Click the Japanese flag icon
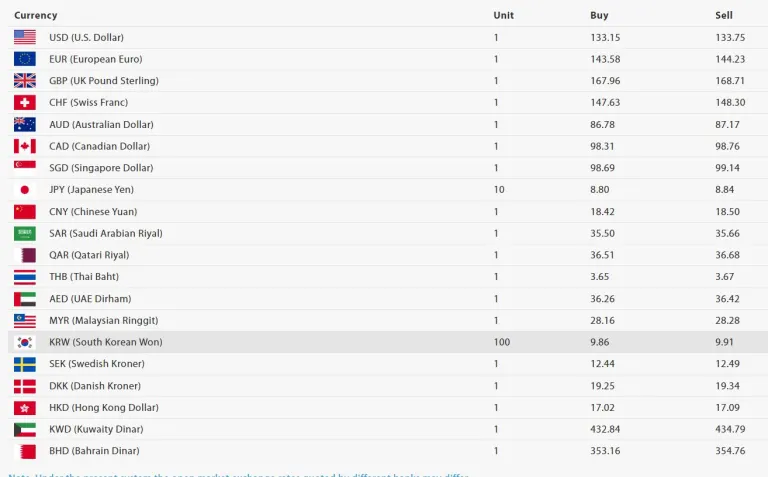 (25, 190)
